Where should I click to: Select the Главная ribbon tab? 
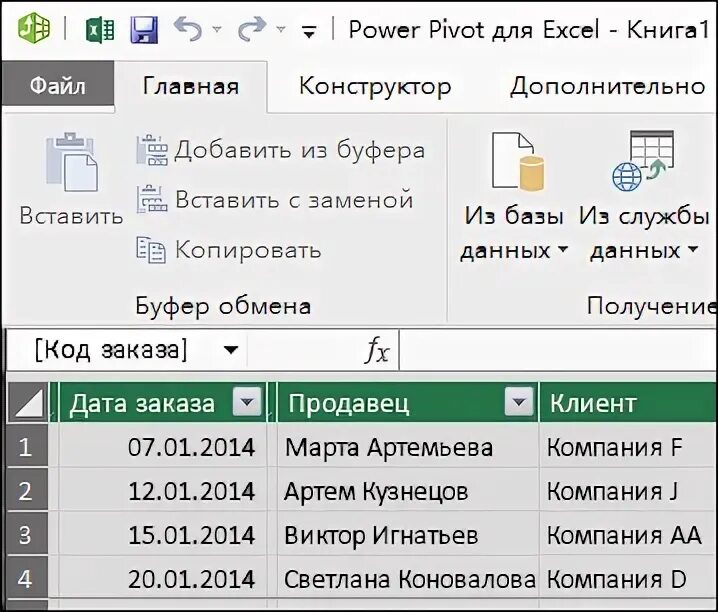[190, 86]
